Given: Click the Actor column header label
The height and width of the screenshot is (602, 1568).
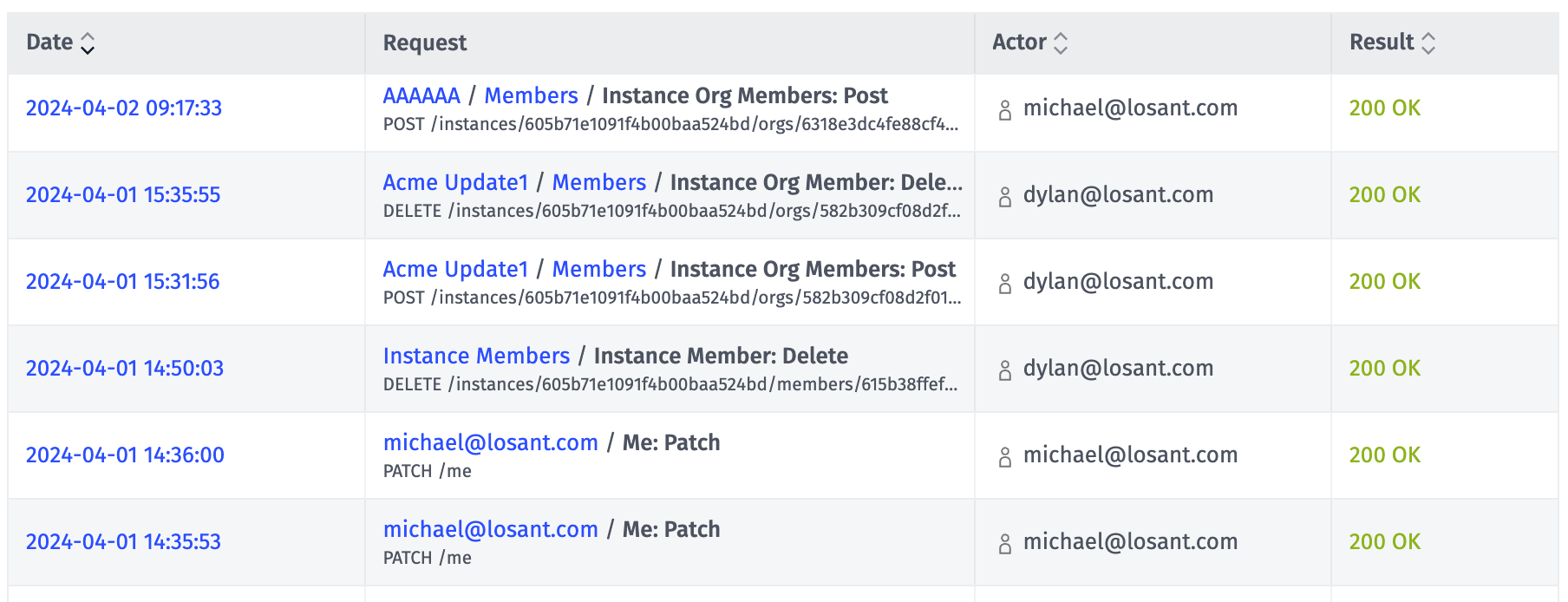Looking at the screenshot, I should (1019, 42).
